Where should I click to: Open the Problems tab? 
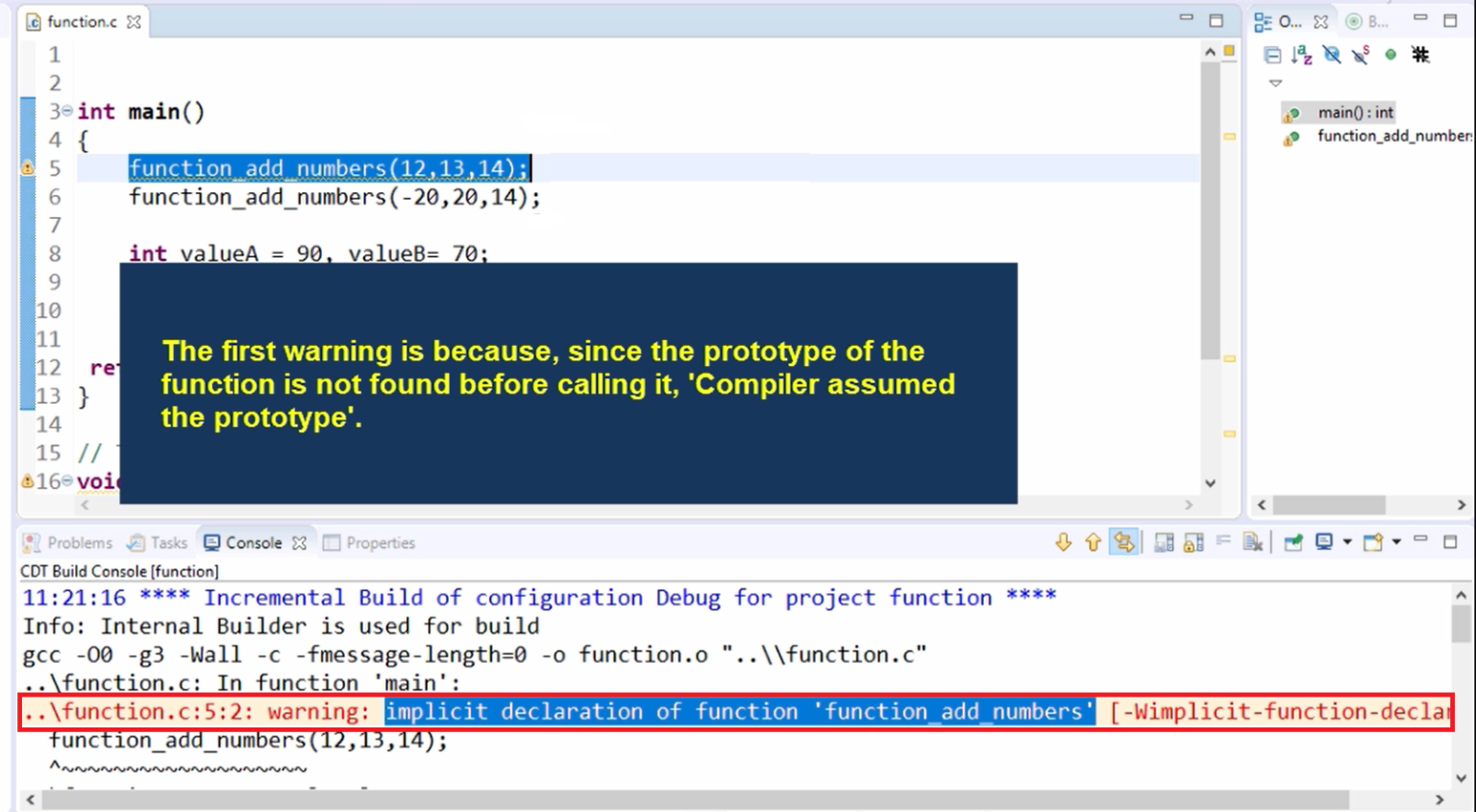tap(67, 543)
